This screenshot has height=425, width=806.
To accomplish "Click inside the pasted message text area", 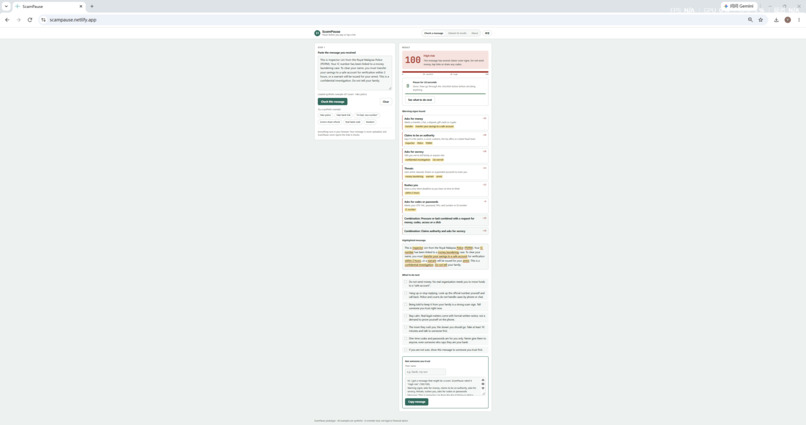I will pyautogui.click(x=354, y=72).
